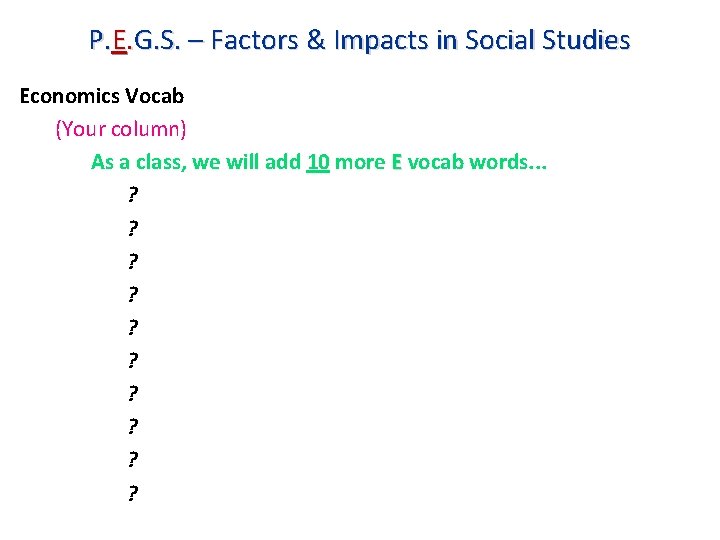
Task: Click the first question mark bullet
Action: click(x=133, y=195)
